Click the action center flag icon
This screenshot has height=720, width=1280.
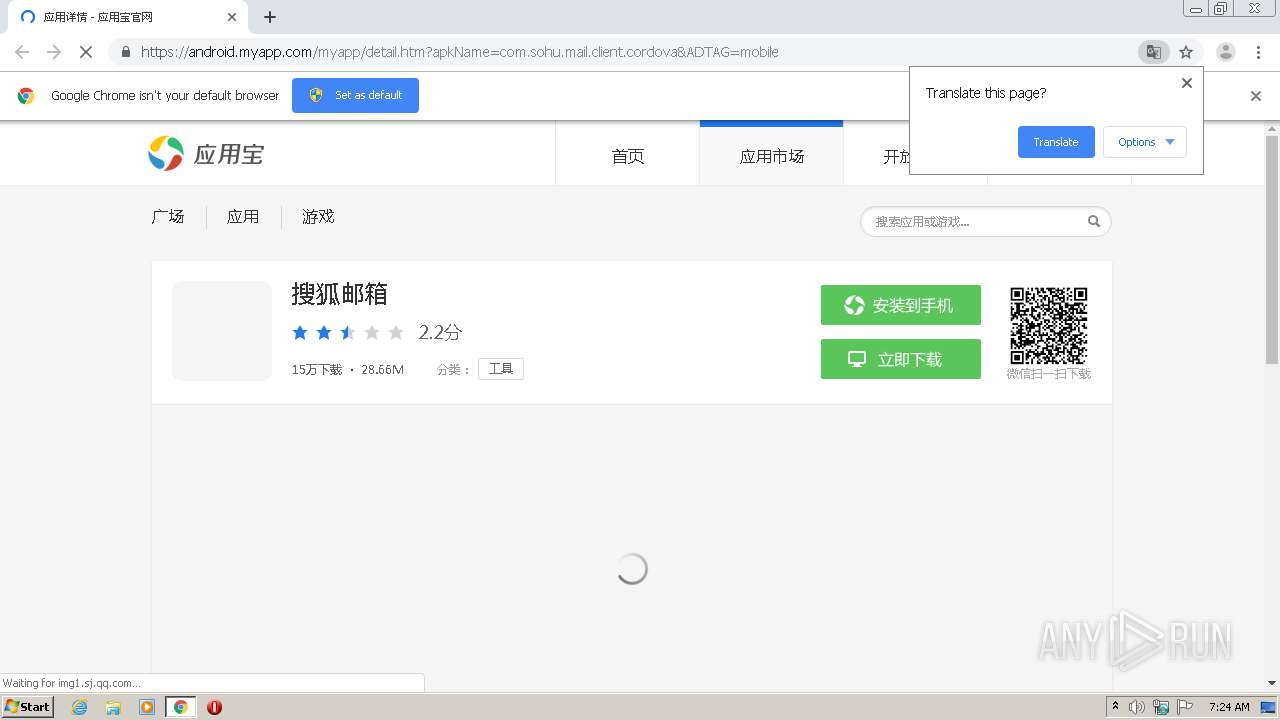(x=1184, y=707)
